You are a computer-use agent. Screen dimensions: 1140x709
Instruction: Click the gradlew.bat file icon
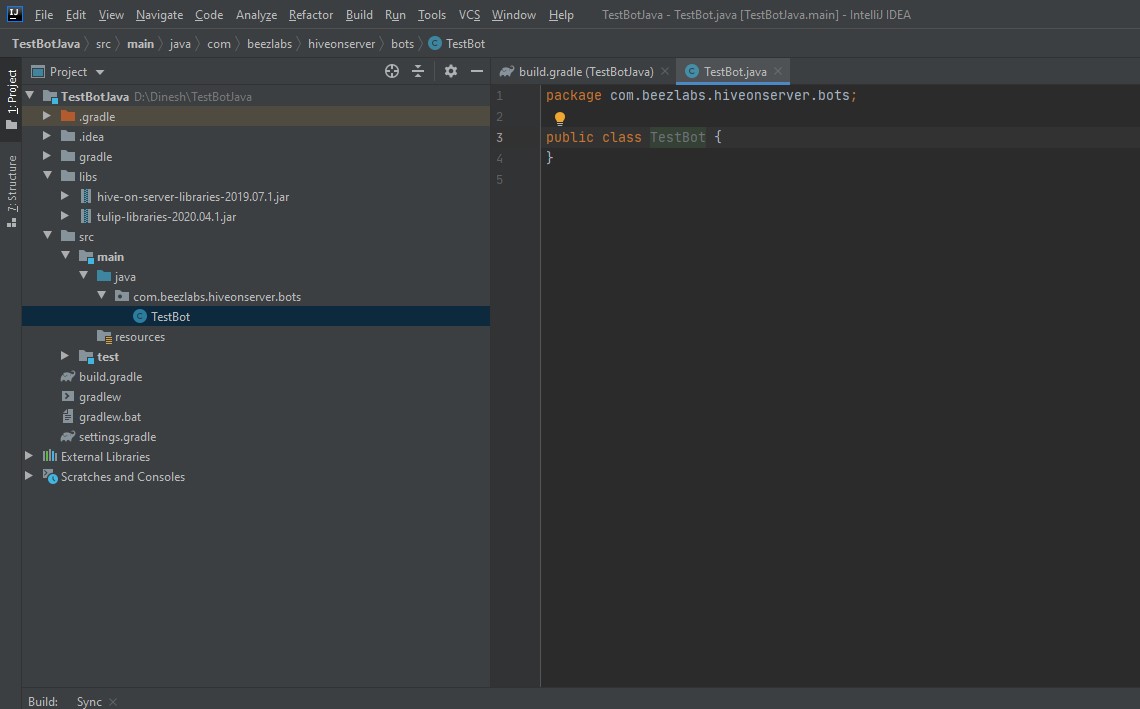tap(68, 417)
